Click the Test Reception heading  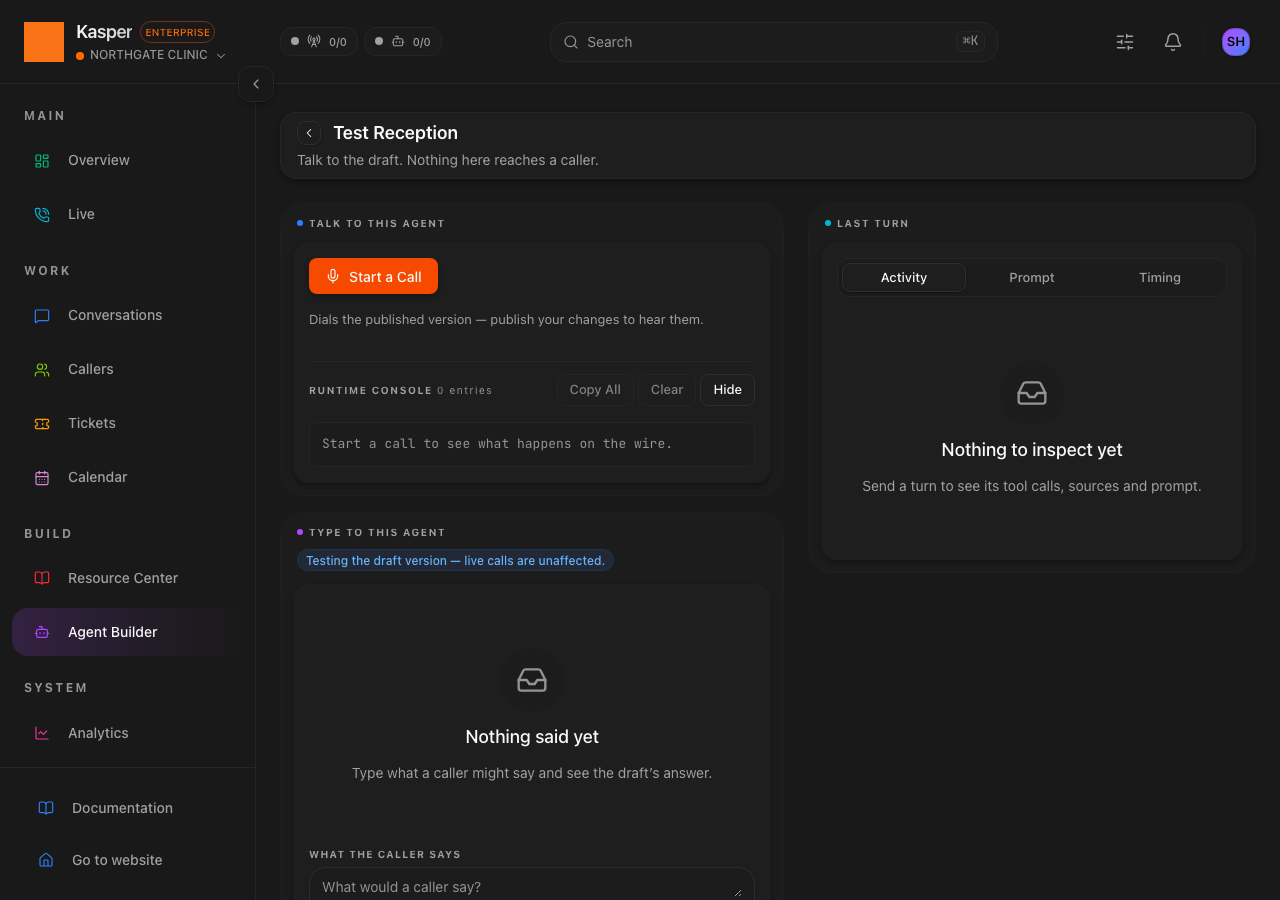pyautogui.click(x=396, y=133)
